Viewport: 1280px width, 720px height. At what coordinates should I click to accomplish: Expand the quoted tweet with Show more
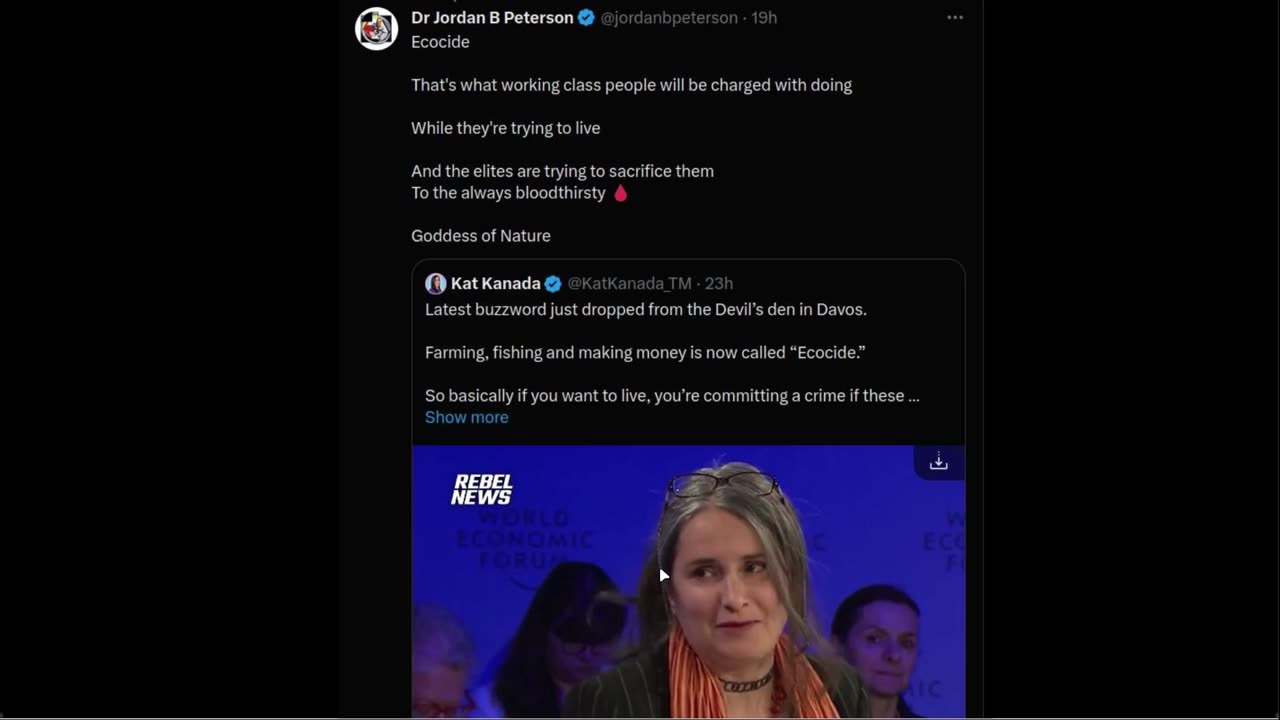tap(466, 417)
